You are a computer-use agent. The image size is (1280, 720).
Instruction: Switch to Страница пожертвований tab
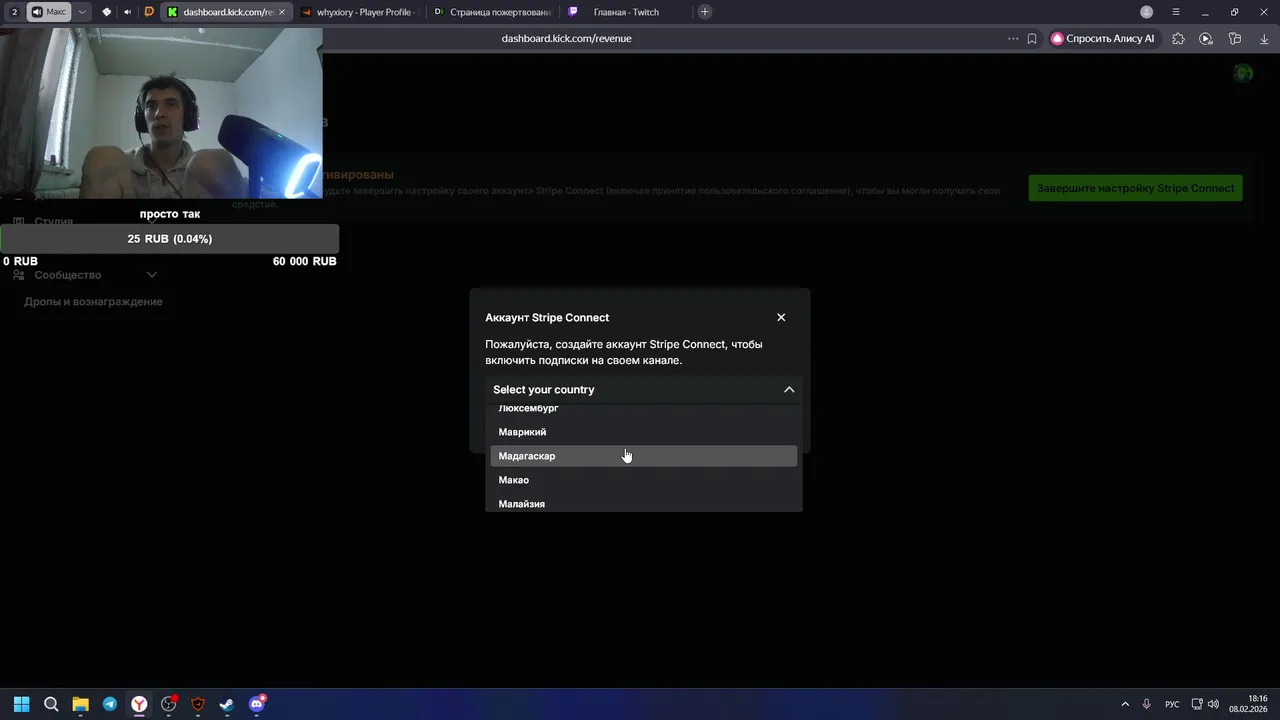click(x=491, y=12)
